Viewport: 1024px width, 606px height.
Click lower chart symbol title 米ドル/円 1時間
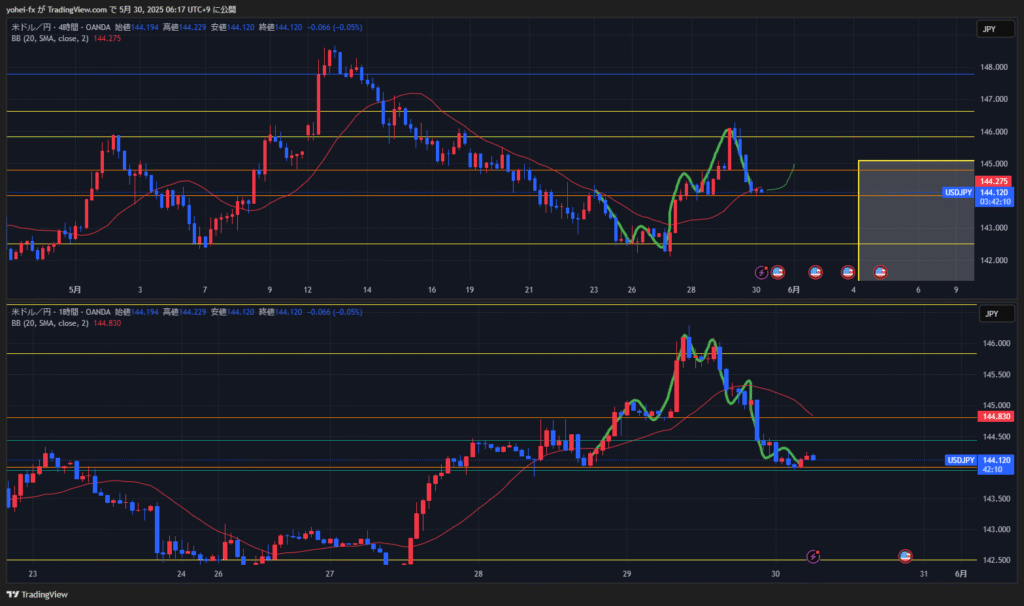point(48,312)
